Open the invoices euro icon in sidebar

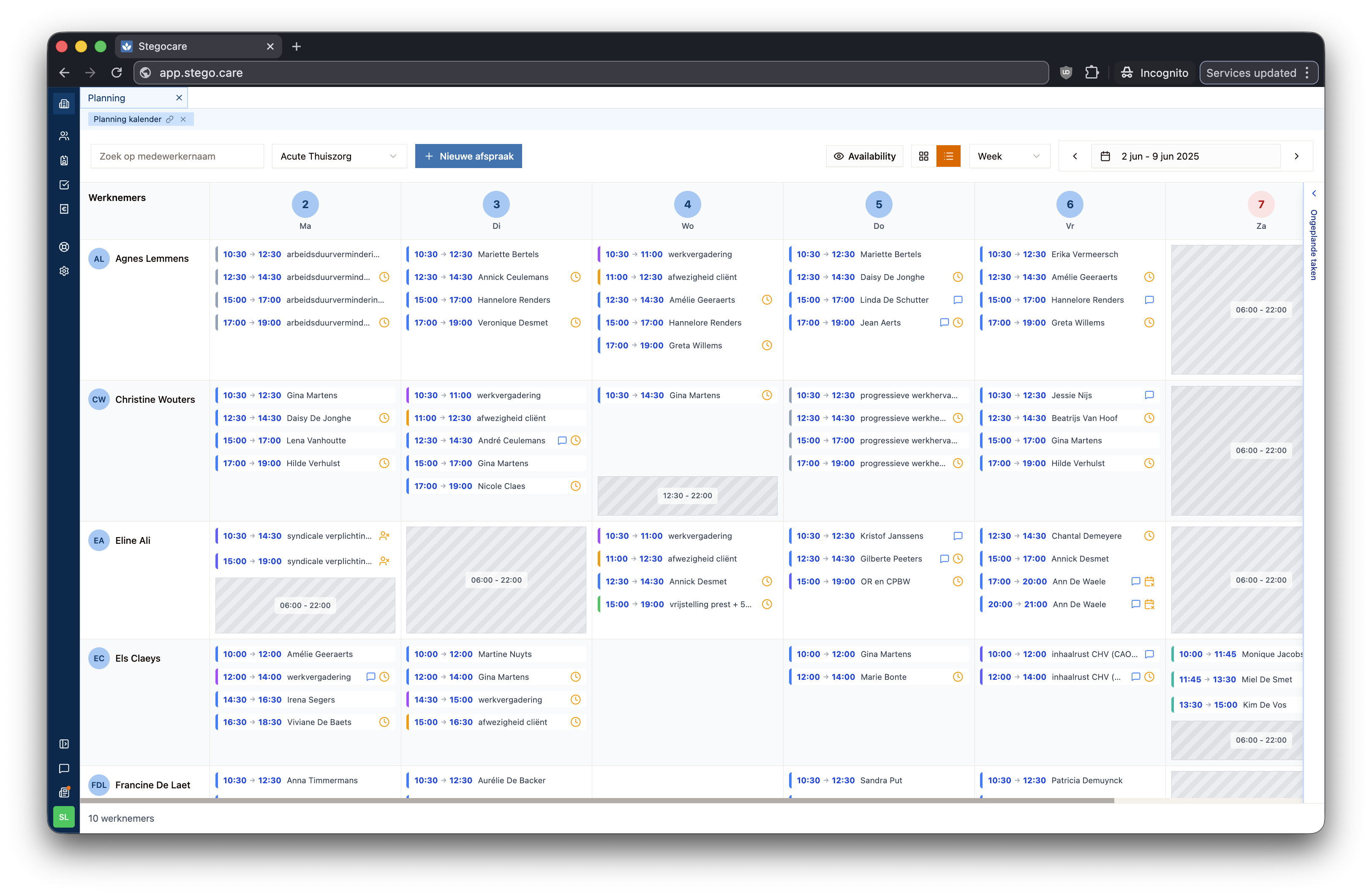coord(64,209)
